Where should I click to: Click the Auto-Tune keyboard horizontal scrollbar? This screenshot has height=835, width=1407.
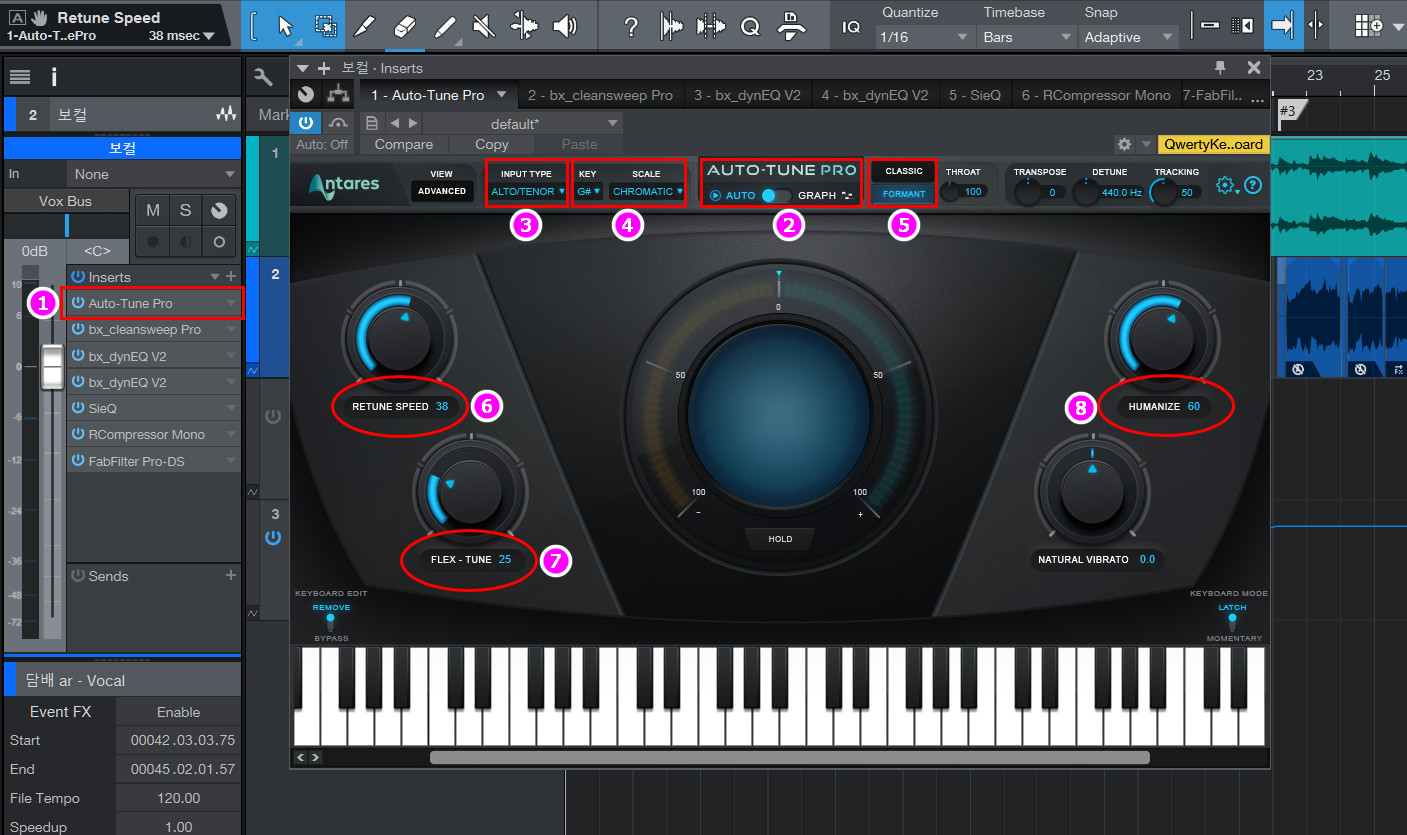[x=790, y=757]
